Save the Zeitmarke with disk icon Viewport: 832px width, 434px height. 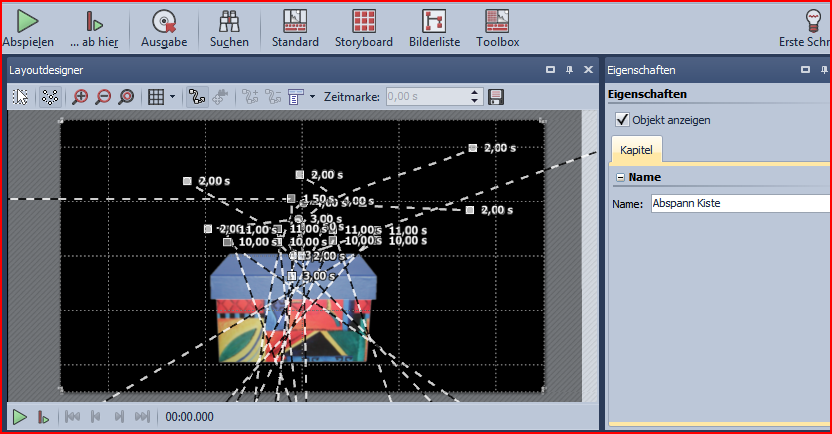coord(497,97)
